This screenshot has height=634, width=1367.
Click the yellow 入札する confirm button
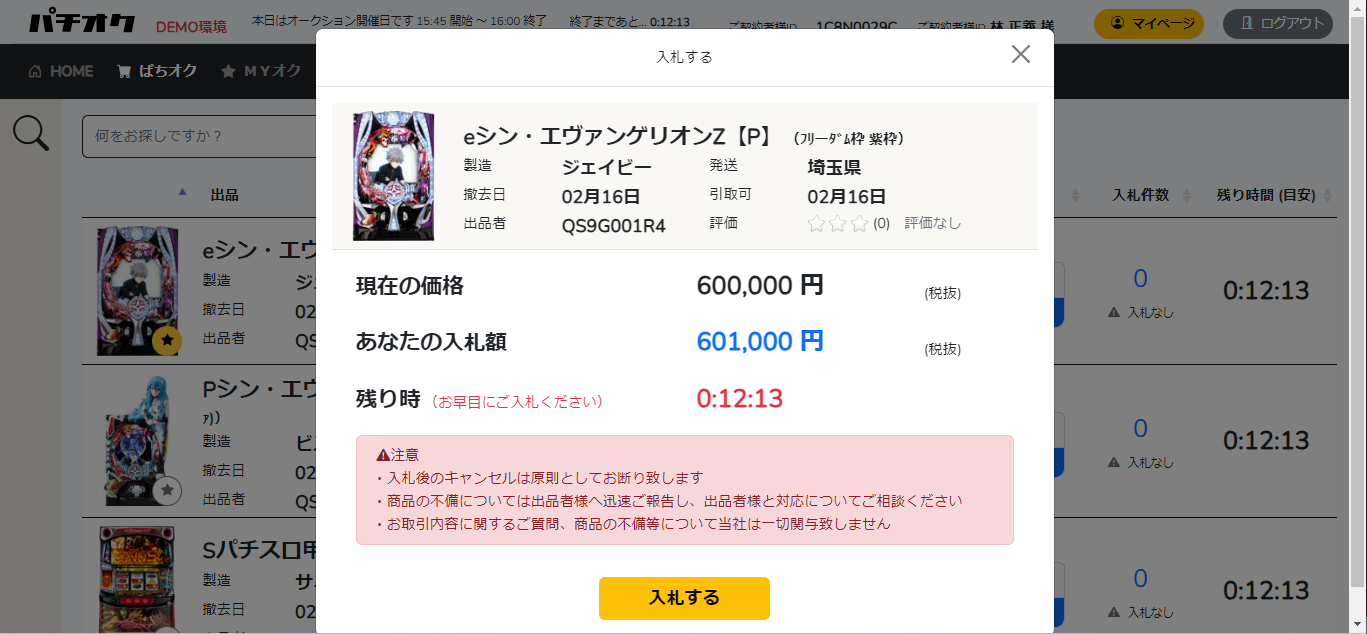click(x=684, y=598)
